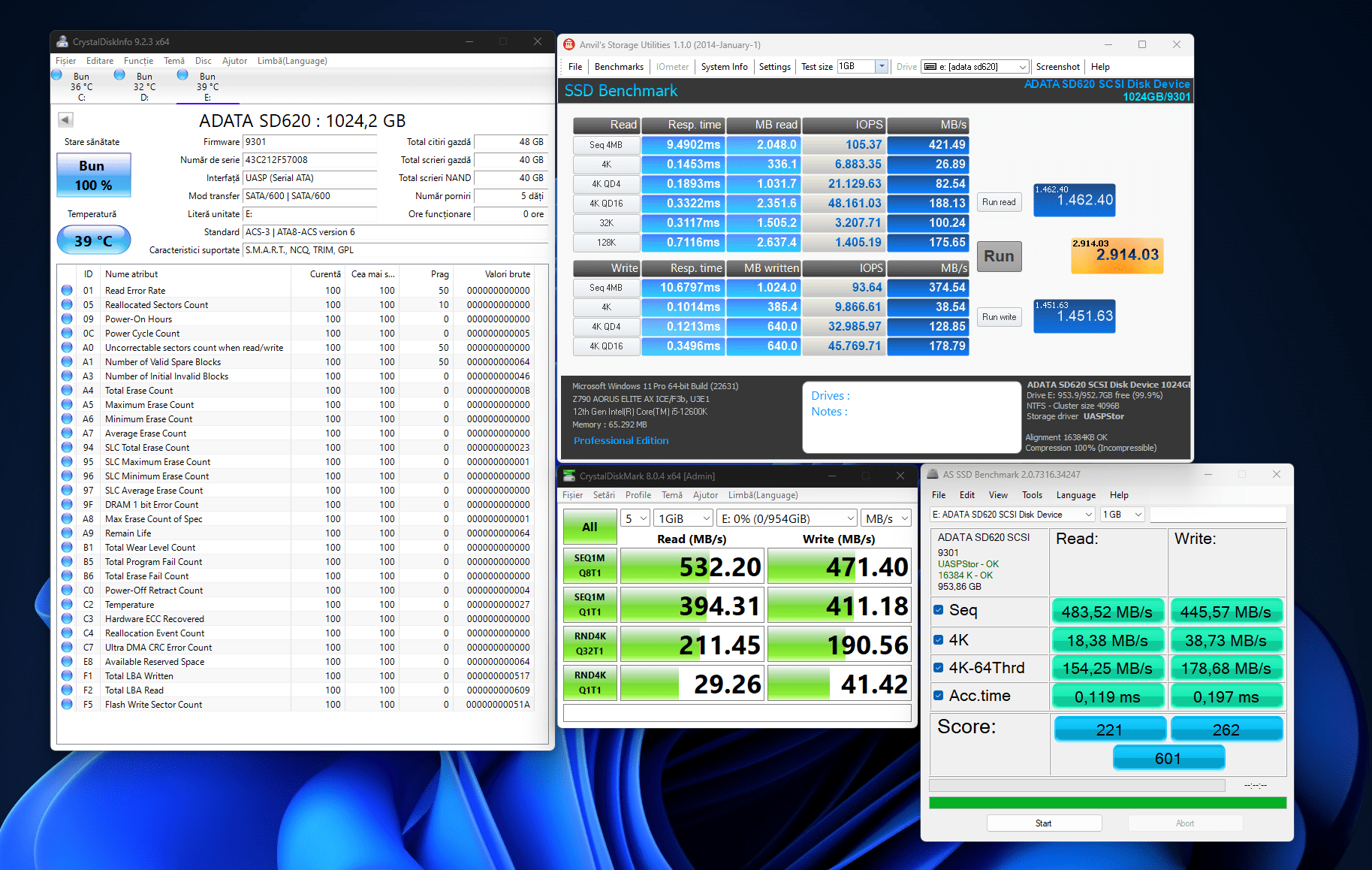The height and width of the screenshot is (870, 1372).
Task: Click the Bun 100% health status box
Action: tap(94, 175)
